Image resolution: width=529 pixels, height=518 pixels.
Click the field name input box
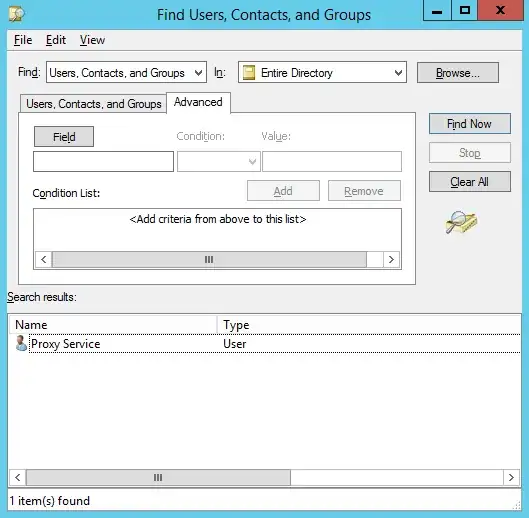(x=103, y=162)
